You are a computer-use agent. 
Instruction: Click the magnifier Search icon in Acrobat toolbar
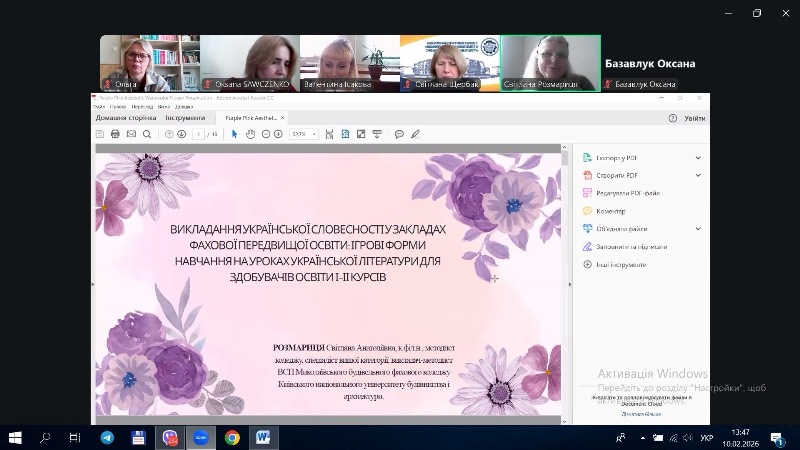[147, 134]
